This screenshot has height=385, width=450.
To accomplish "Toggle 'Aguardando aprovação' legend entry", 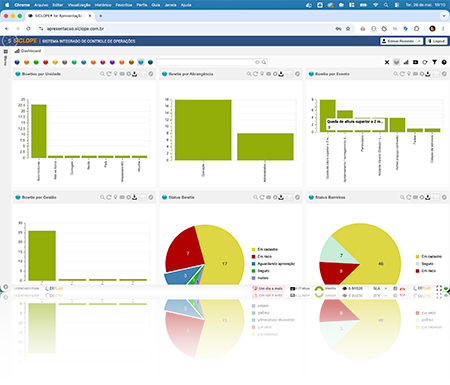I will pyautogui.click(x=273, y=264).
